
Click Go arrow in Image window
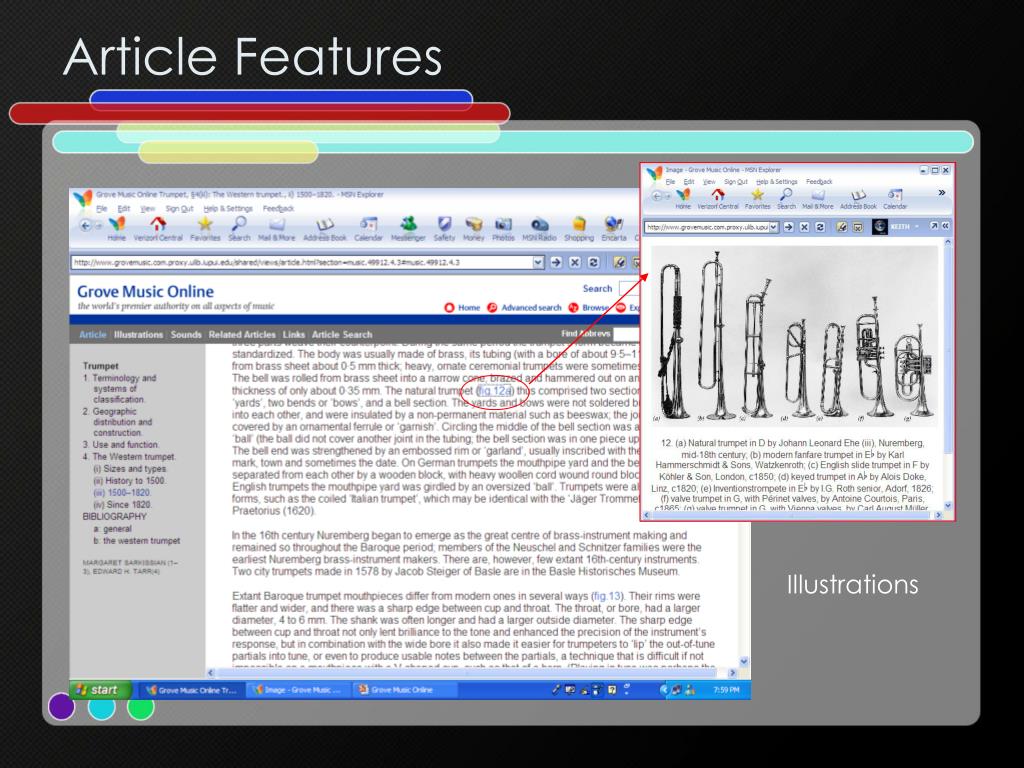tap(789, 227)
